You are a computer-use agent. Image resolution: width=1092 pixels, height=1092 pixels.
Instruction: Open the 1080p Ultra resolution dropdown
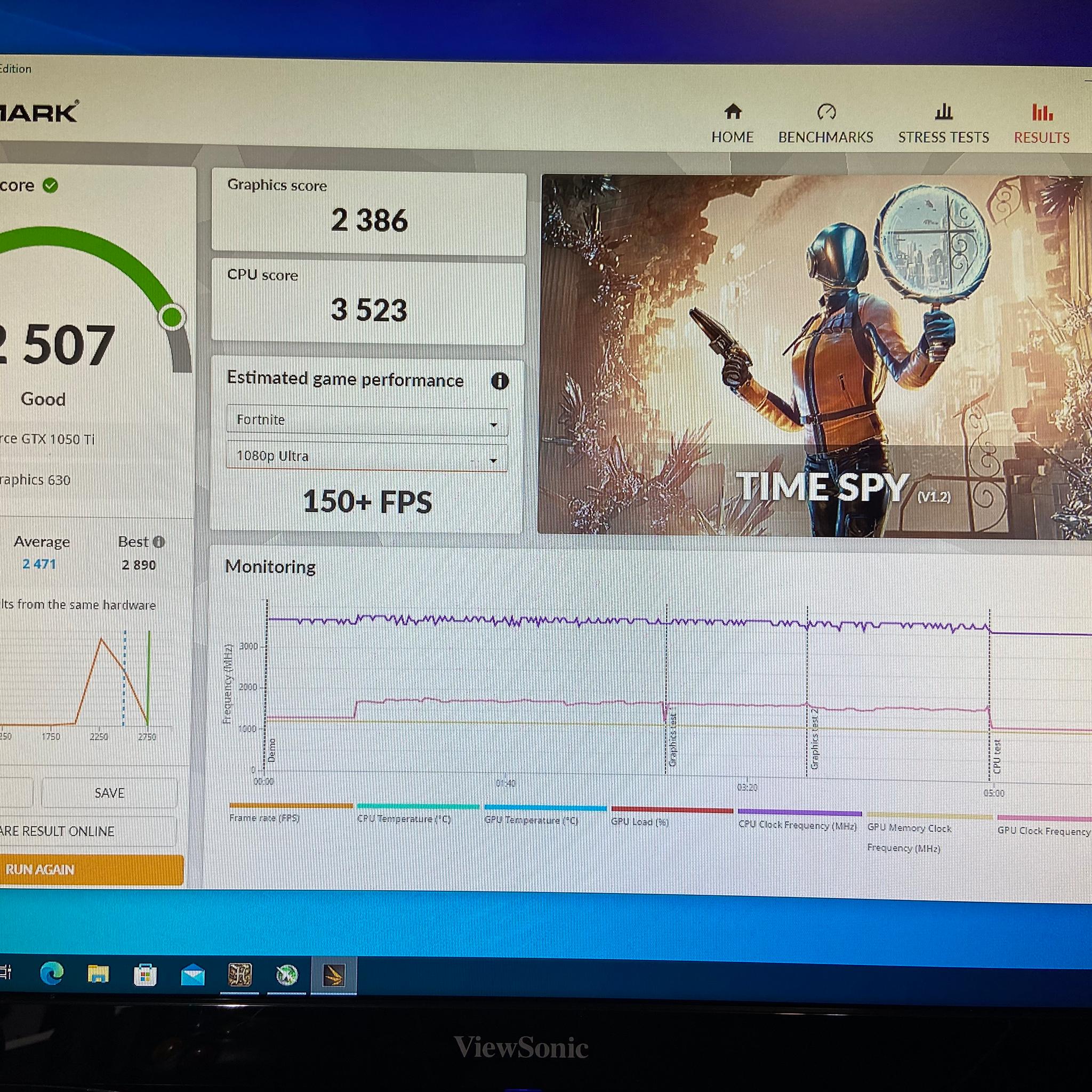pos(367,456)
